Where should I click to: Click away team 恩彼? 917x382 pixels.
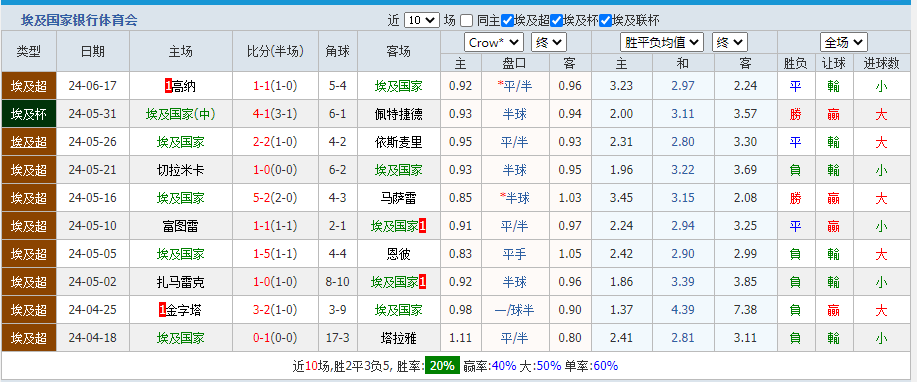point(398,254)
